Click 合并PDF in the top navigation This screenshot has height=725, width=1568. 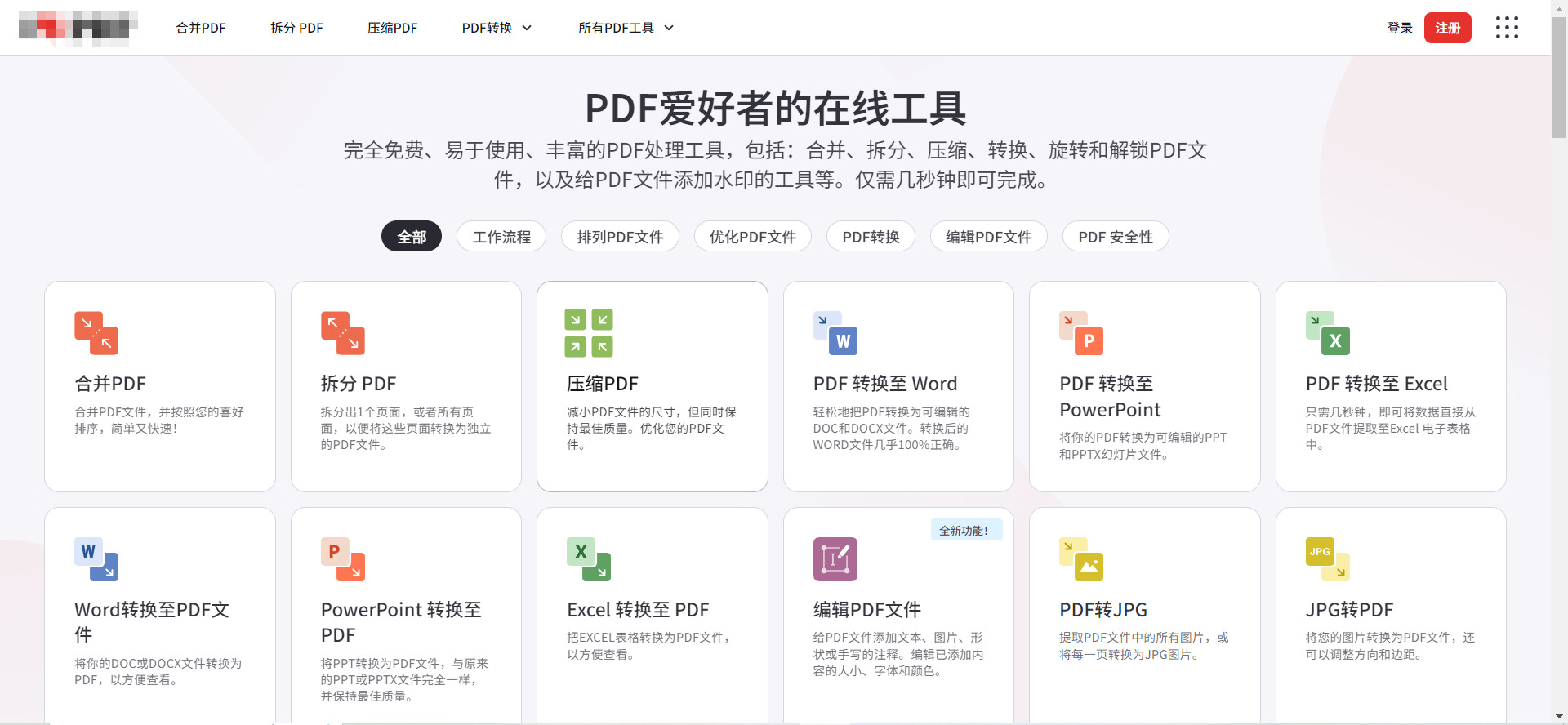coord(201,28)
